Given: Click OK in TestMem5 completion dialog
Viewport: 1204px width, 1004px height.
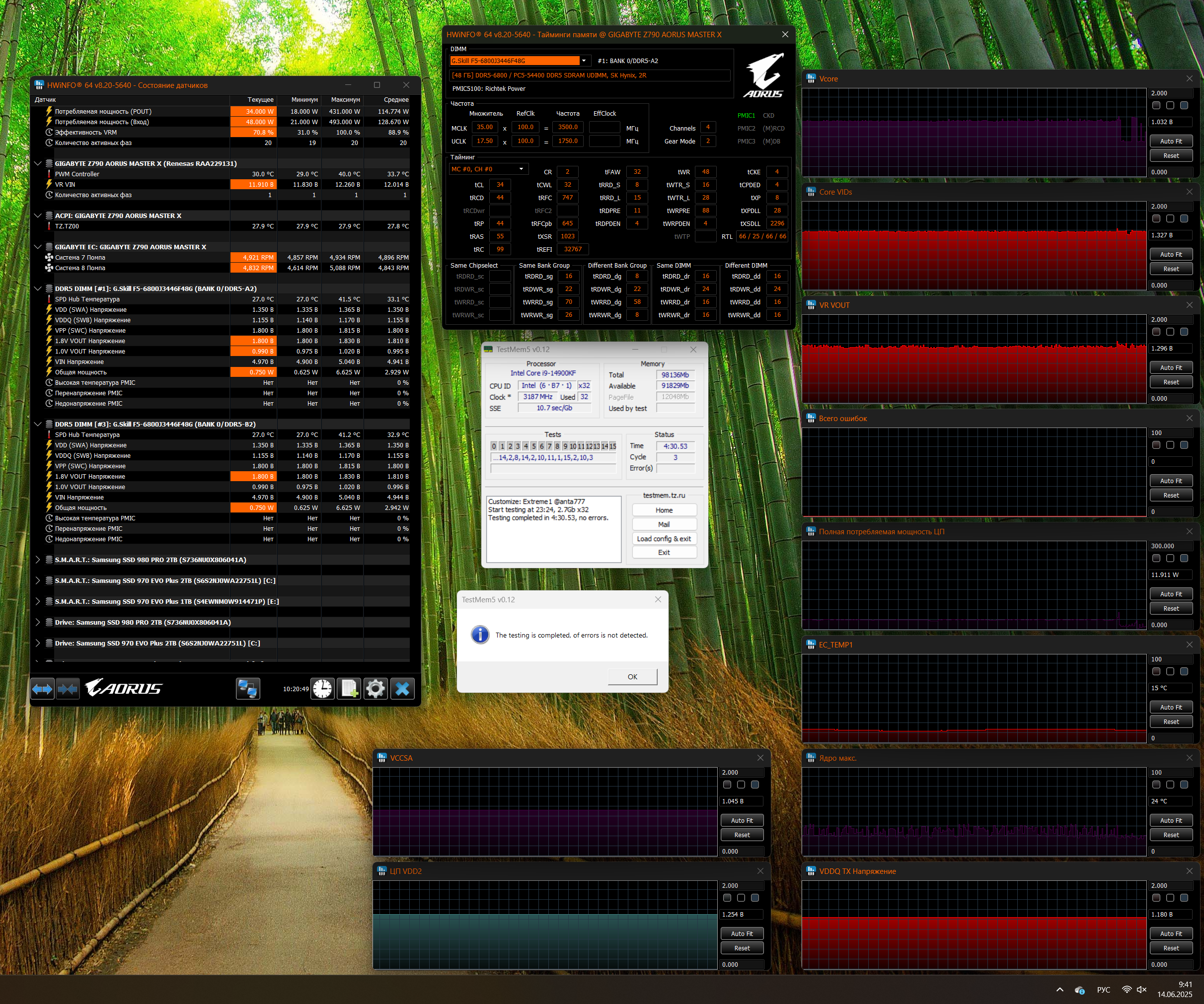Looking at the screenshot, I should [632, 677].
